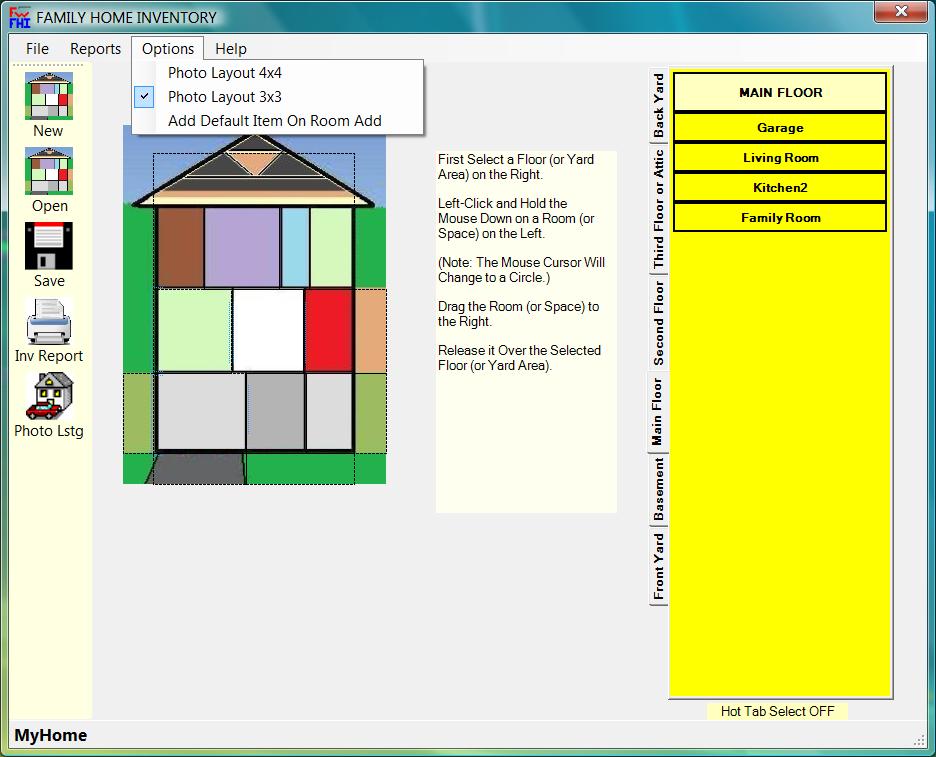
Task: Open the Help menu
Action: click(x=231, y=49)
